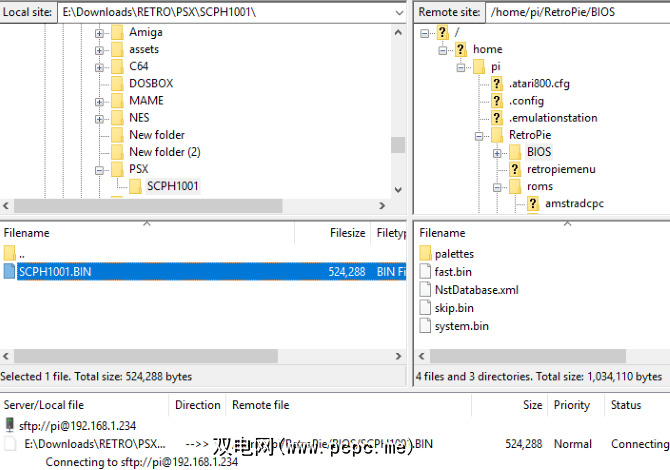Viewport: 670px width, 470px height.
Task: Sort local files by Filename column
Action: point(147,233)
